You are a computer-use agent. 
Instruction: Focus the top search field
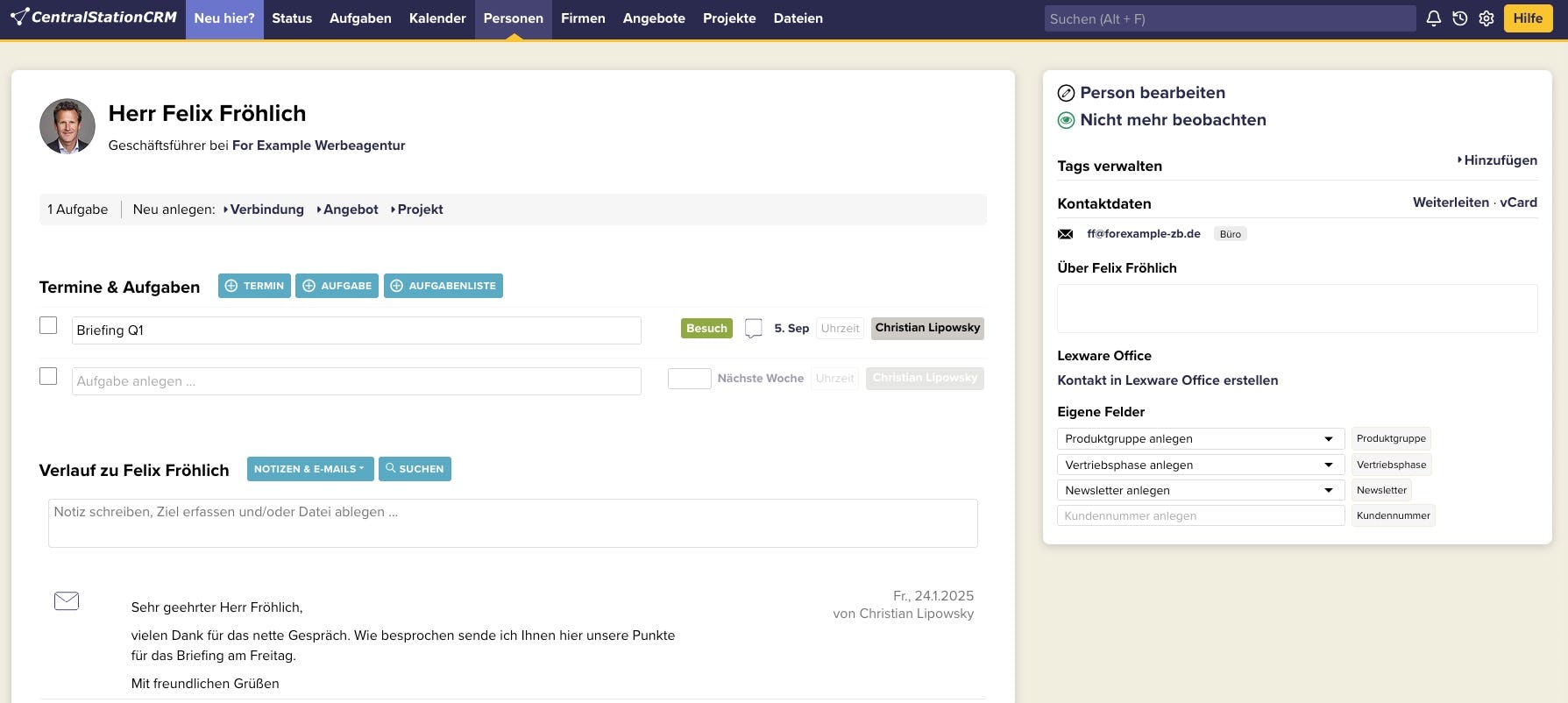[x=1230, y=18]
